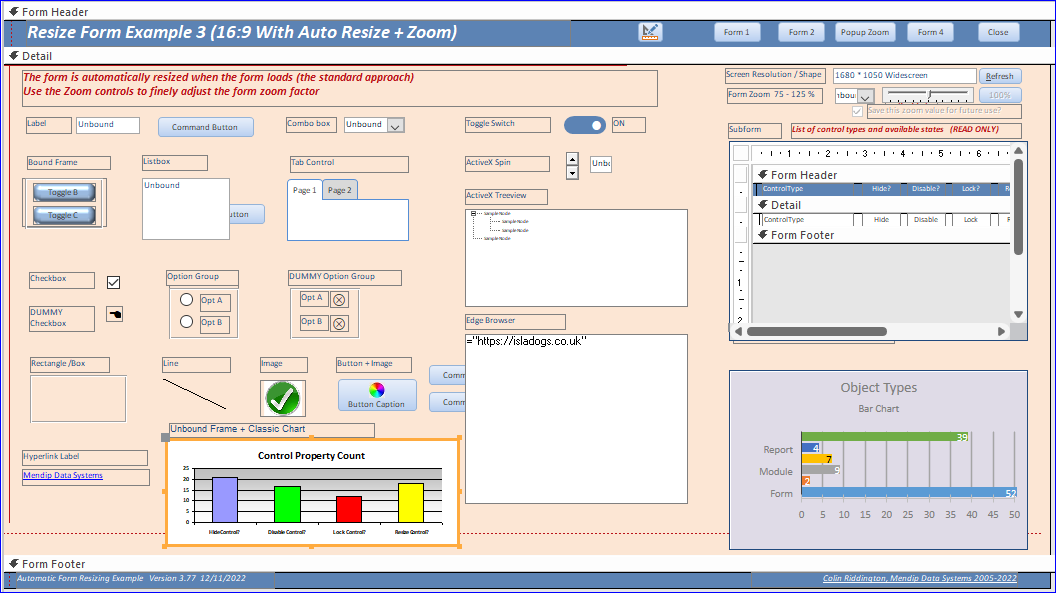Click the ON label beside toggle switch
This screenshot has width=1056, height=593.
[628, 125]
